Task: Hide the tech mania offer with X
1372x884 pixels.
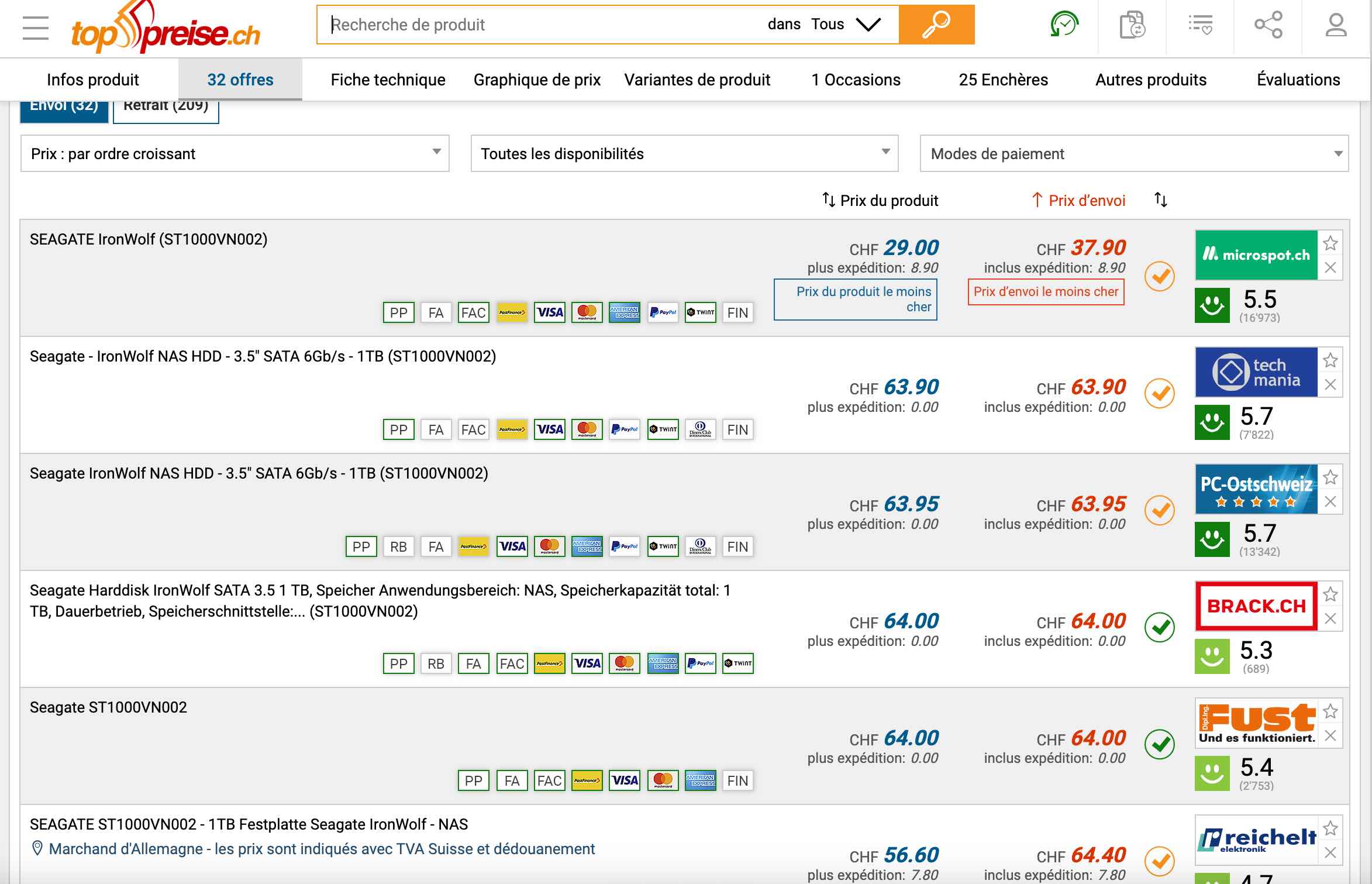Action: 1330,384
